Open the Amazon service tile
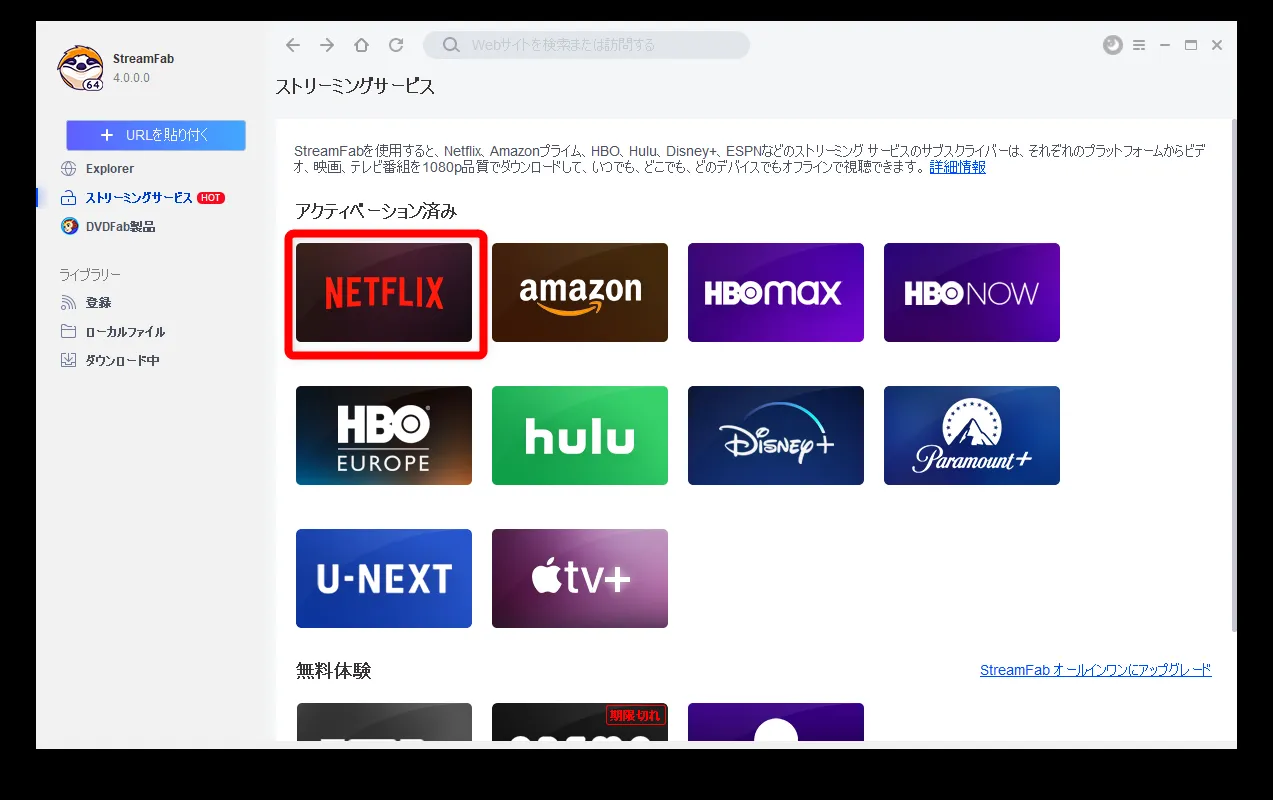 [580, 292]
